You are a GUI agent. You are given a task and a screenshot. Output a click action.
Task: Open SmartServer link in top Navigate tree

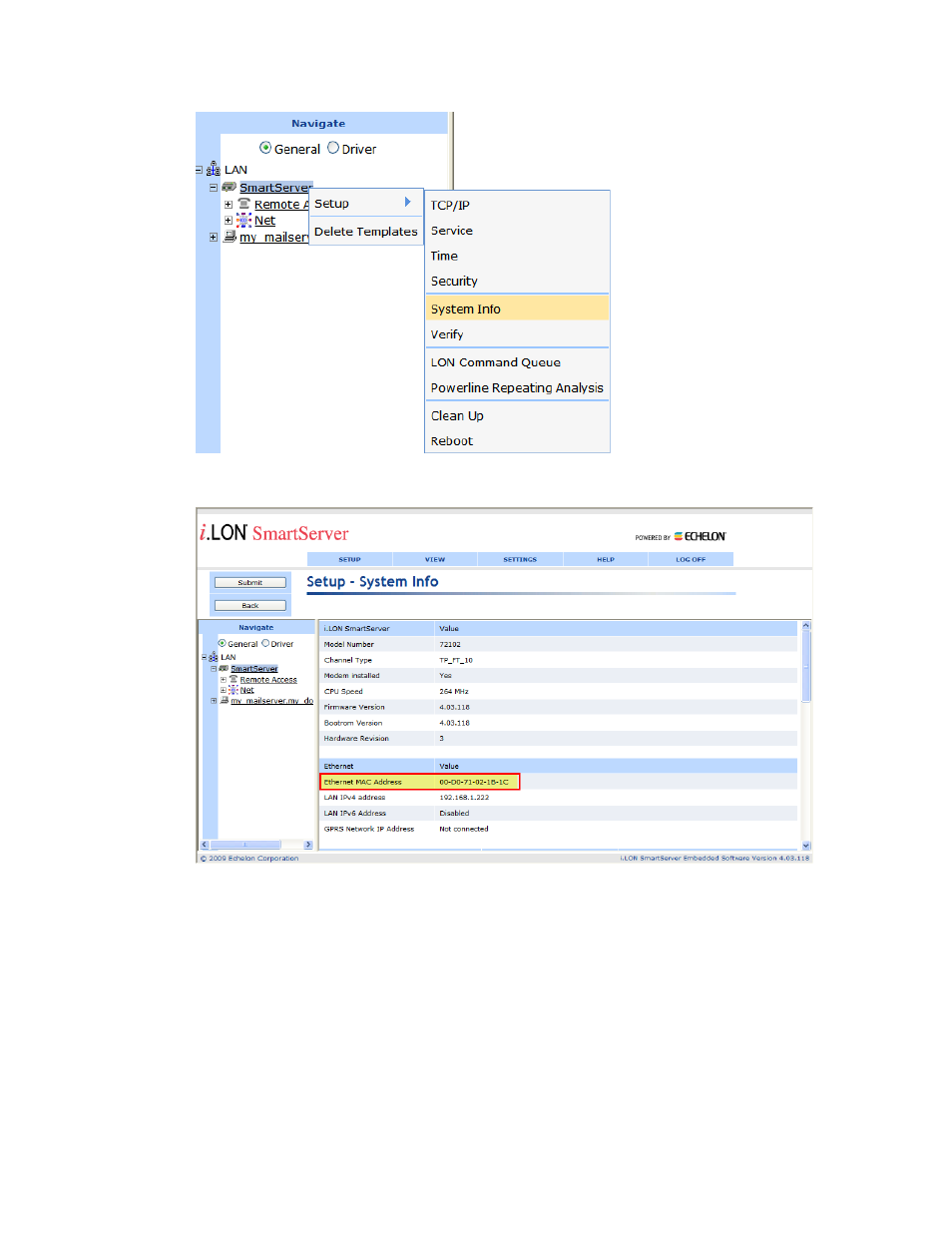point(275,187)
